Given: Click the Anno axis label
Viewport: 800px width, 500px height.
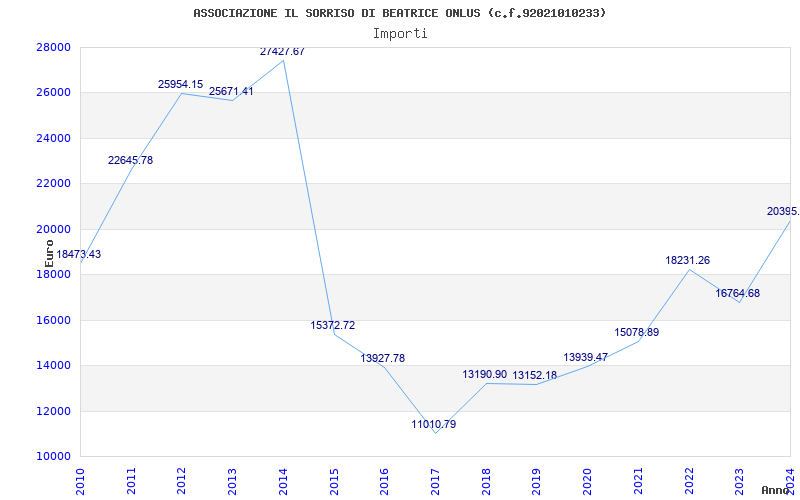Looking at the screenshot, I should pos(776,490).
